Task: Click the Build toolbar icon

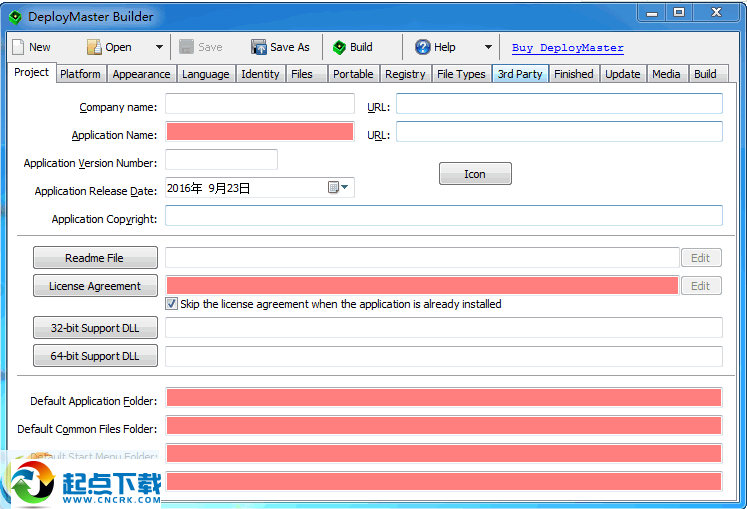Action: tap(339, 47)
